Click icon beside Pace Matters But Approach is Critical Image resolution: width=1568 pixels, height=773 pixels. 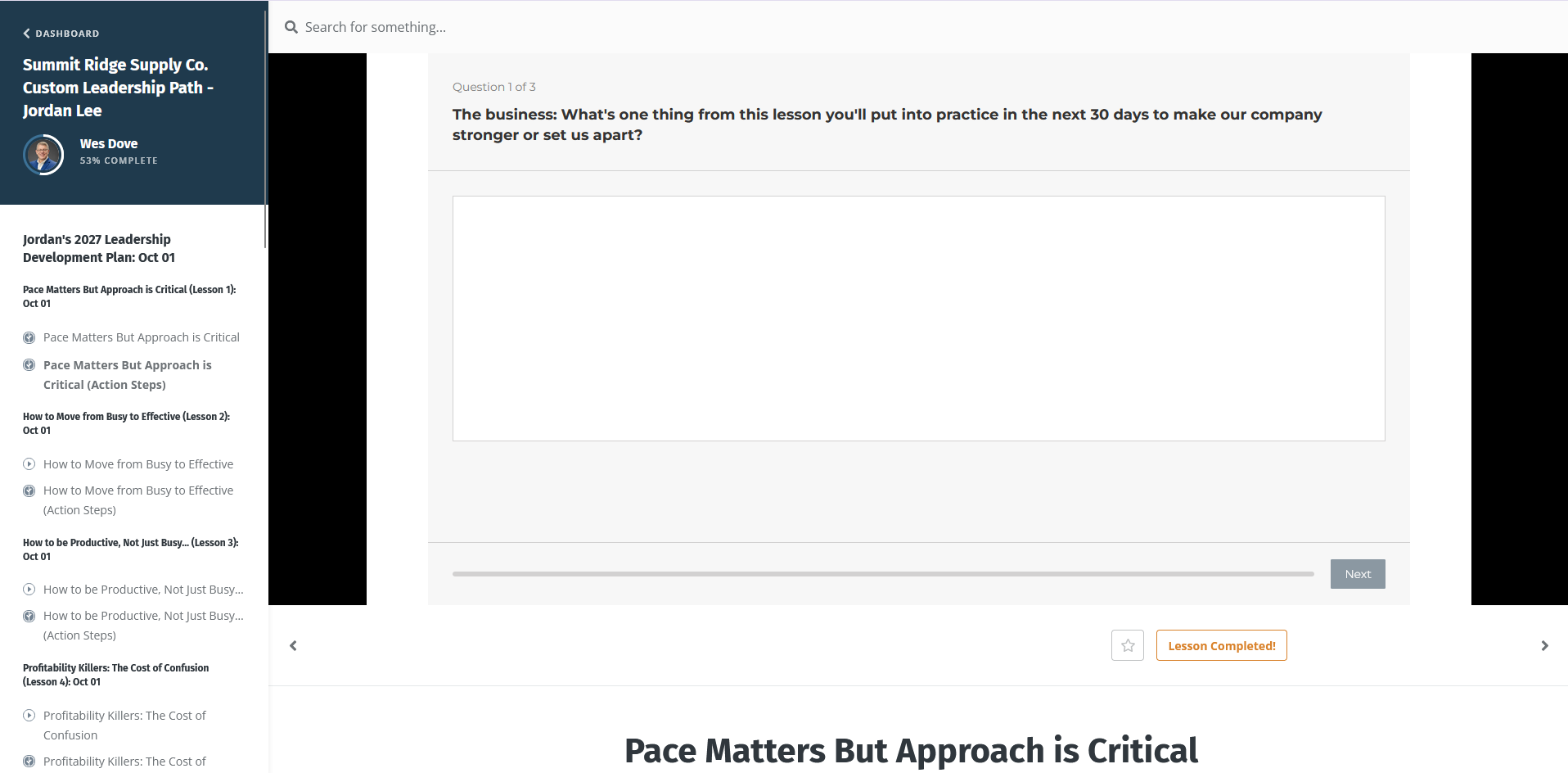point(29,337)
